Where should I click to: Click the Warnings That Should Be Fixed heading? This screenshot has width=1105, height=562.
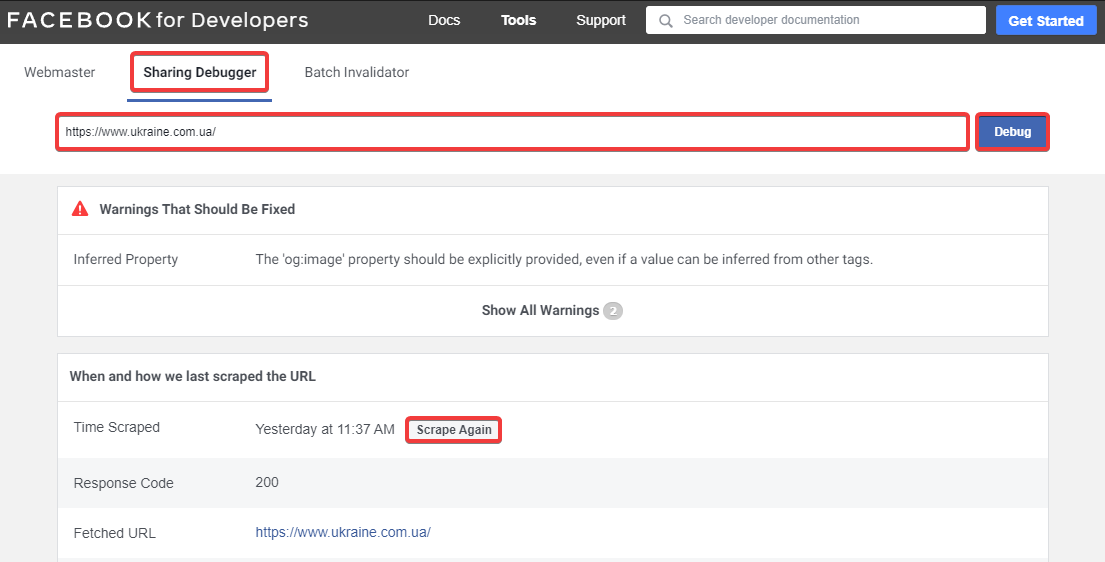(197, 210)
